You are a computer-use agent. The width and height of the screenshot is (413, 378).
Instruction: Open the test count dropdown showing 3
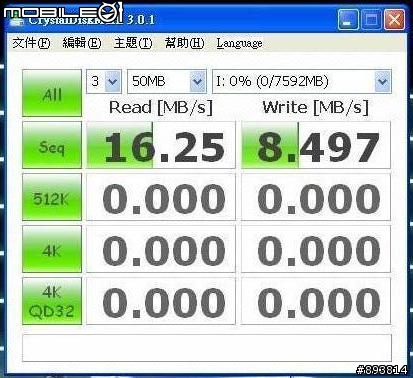[104, 81]
